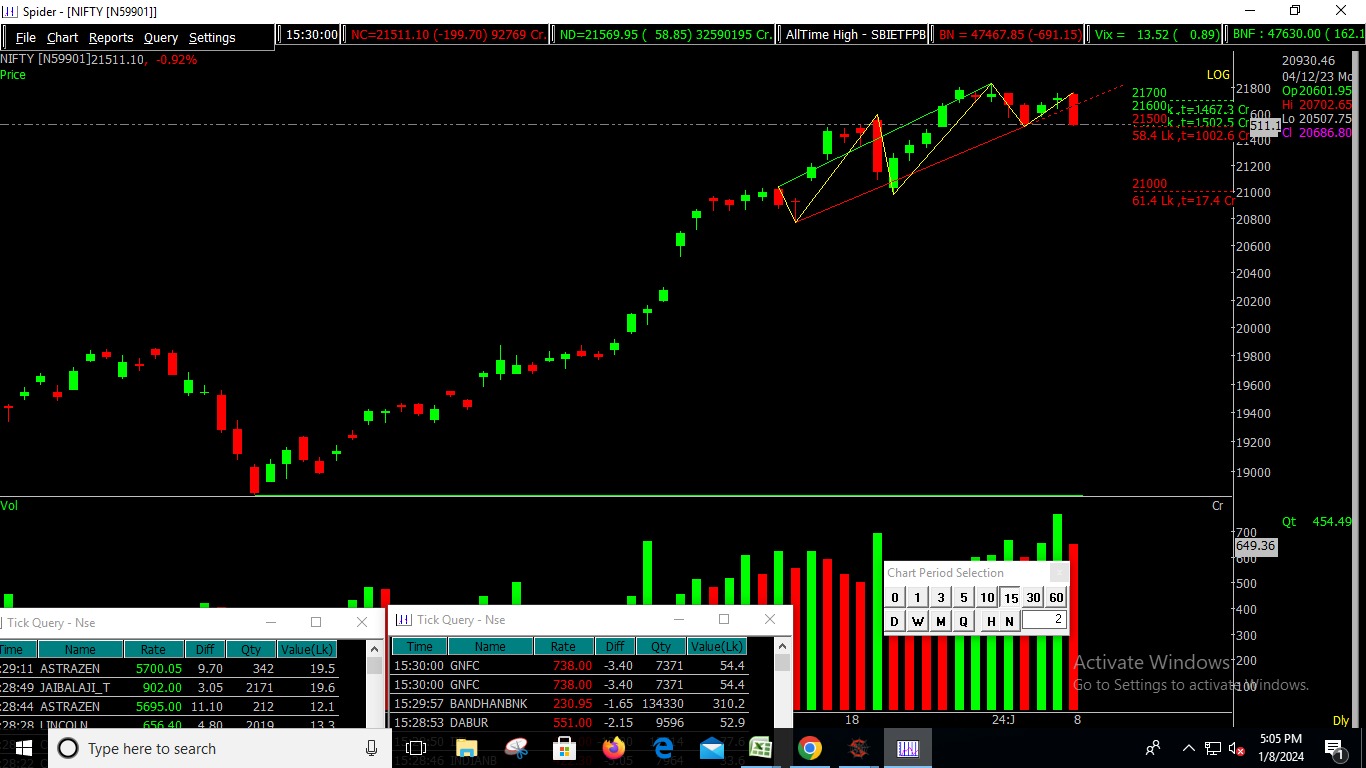Click the microphone icon in the search box
The image size is (1366, 768).
pos(371,748)
